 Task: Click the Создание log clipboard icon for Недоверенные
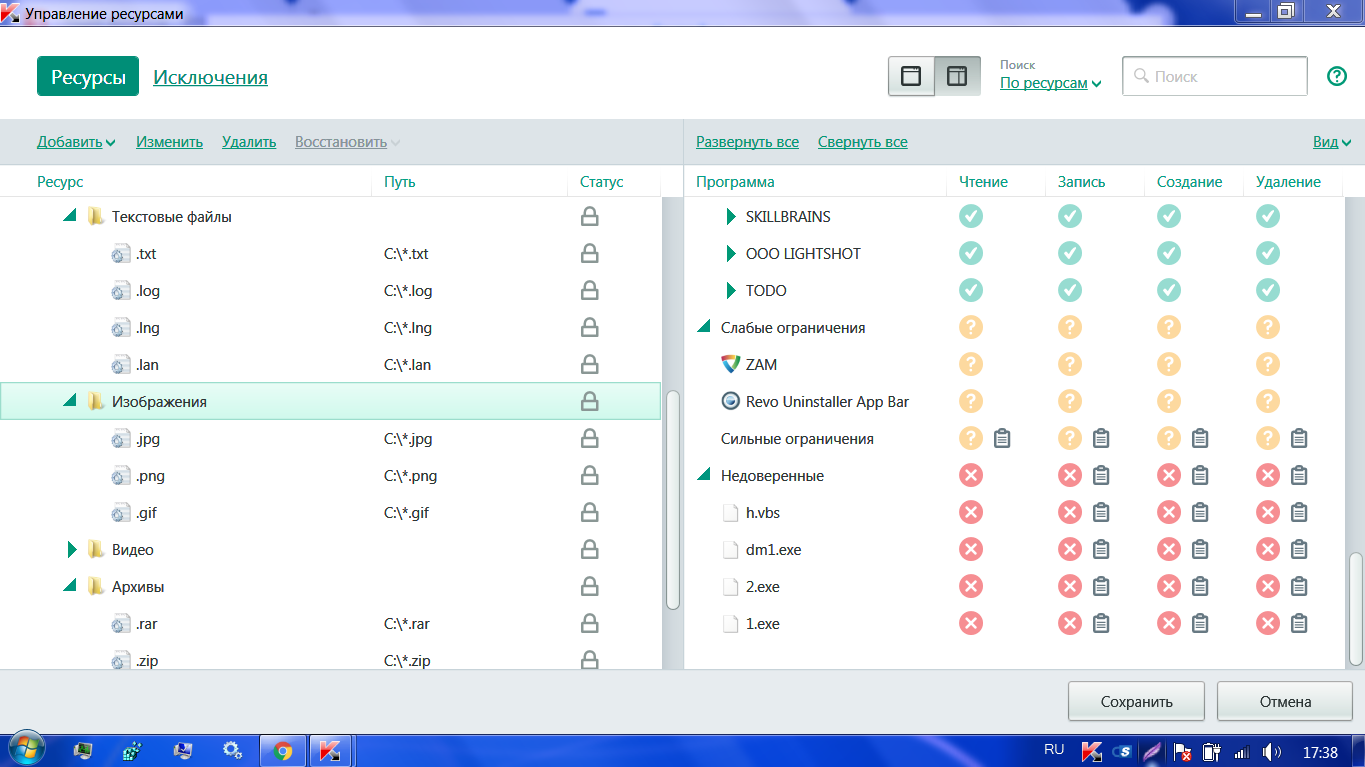pyautogui.click(x=1200, y=475)
